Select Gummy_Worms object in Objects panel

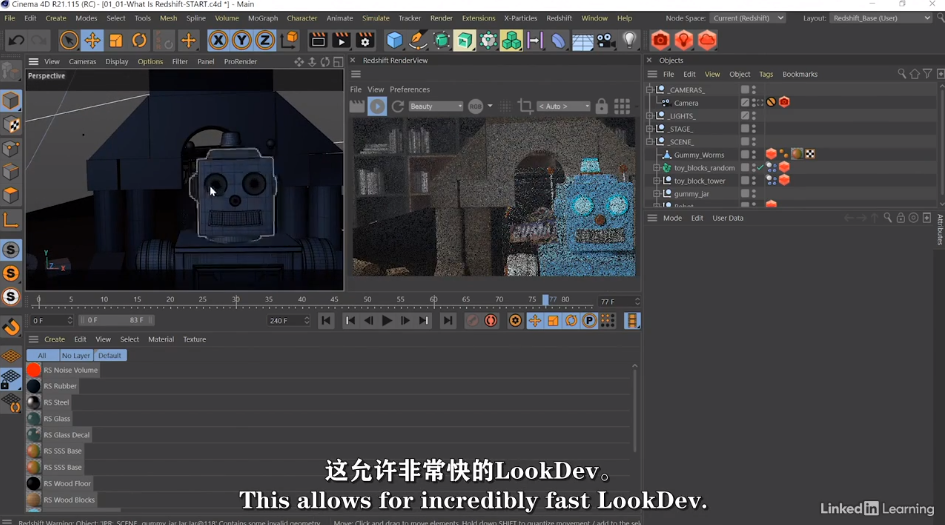[699, 155]
